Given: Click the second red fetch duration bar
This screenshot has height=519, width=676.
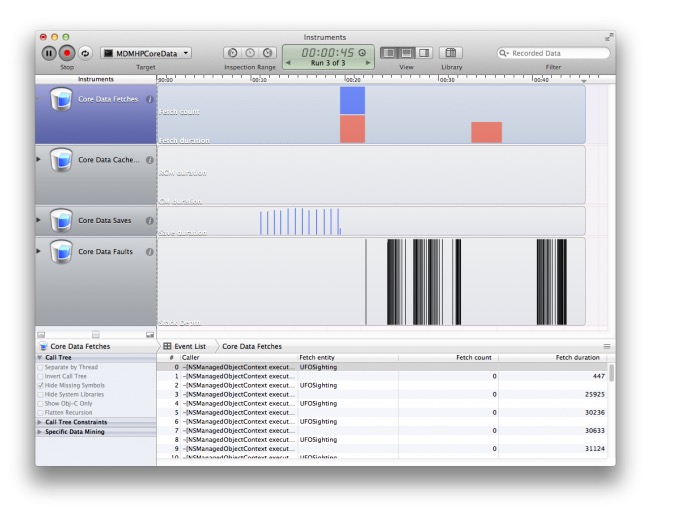Looking at the screenshot, I should click(x=486, y=132).
